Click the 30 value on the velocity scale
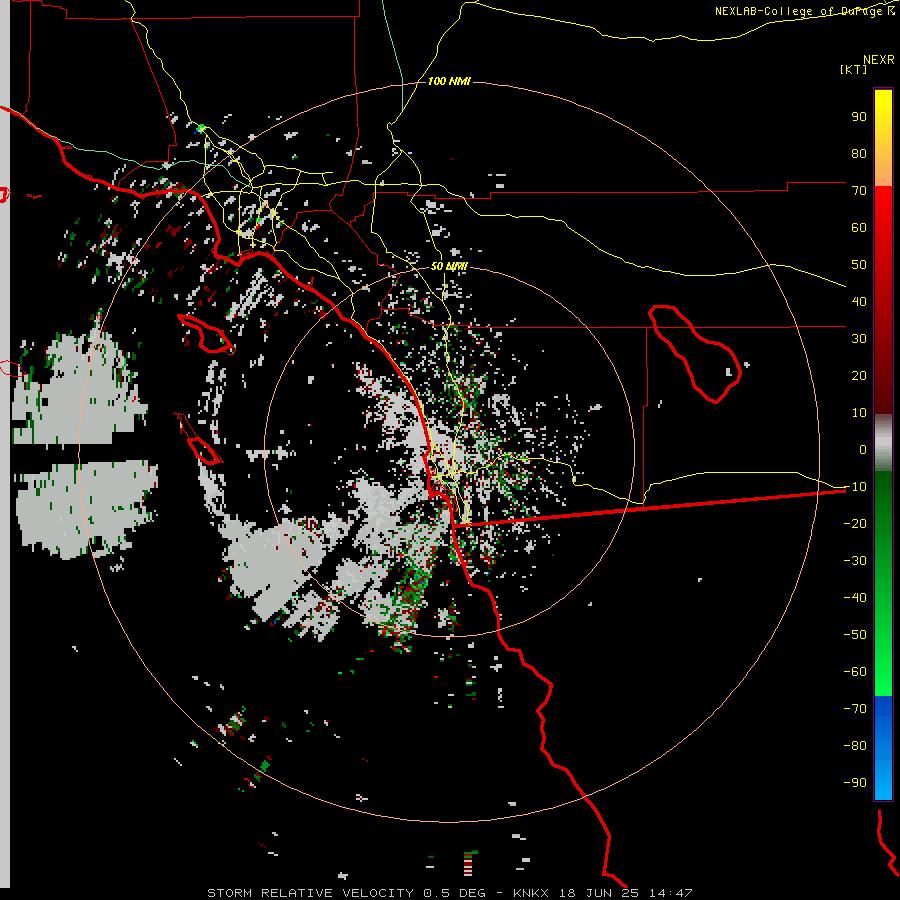Screen dimensions: 900x900 pos(859,339)
